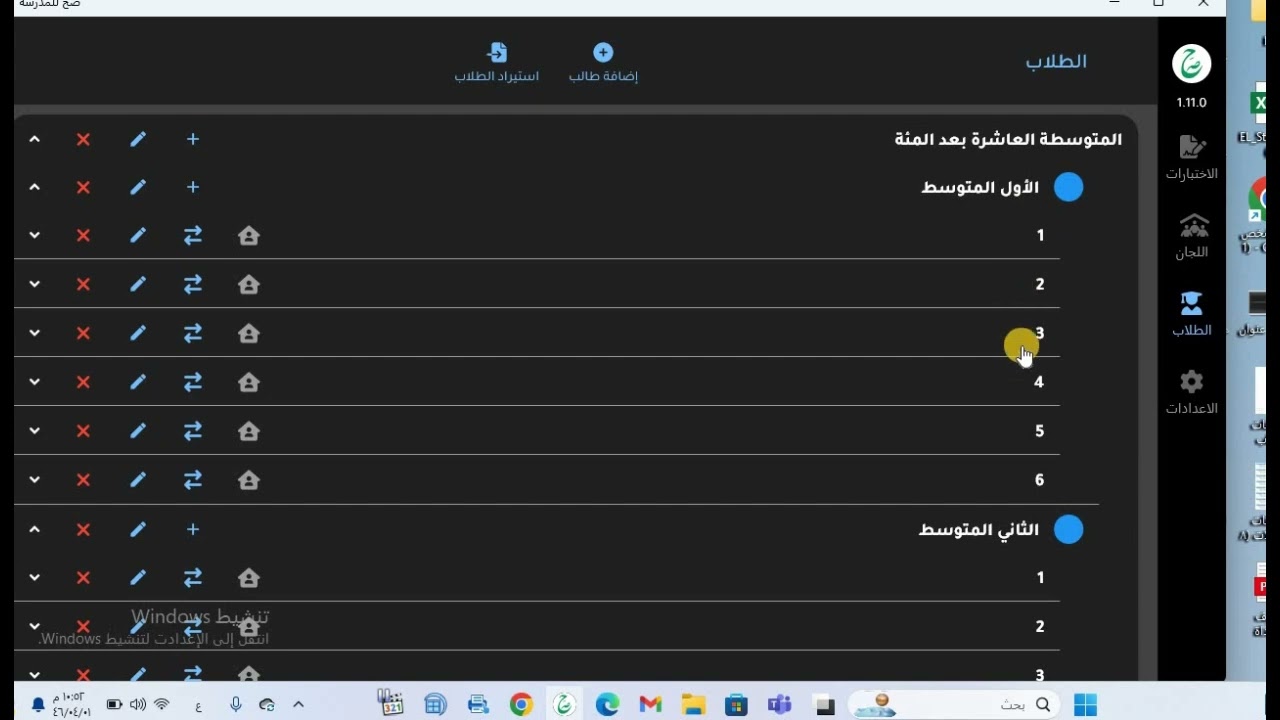Screen dimensions: 1280x720
Task: Expand class 6 of الأول المتوسط with the down chevron
Action: 34,480
